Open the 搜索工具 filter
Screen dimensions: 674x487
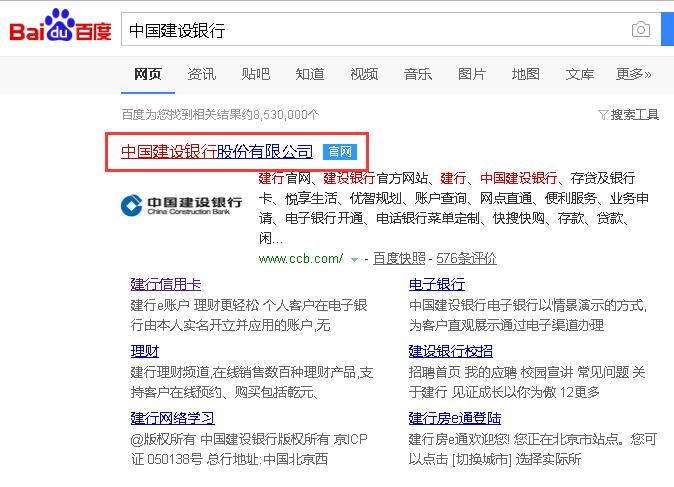(628, 115)
